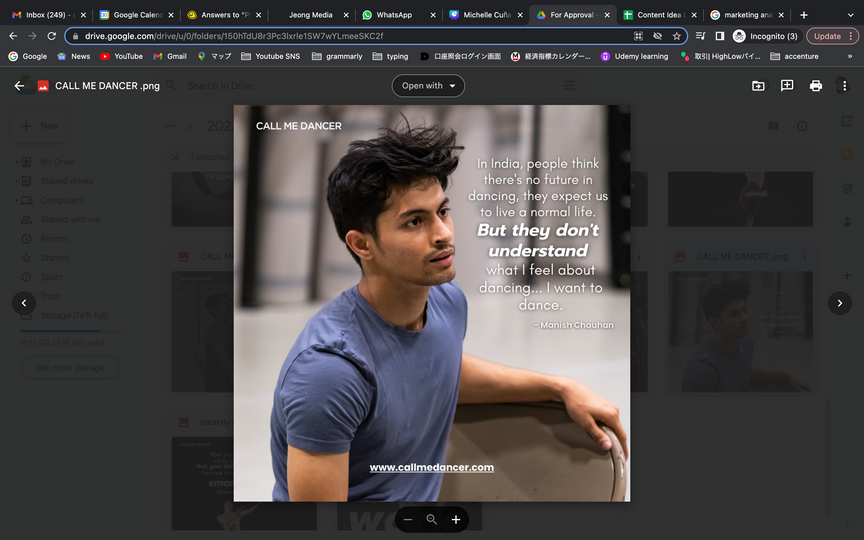Open Spam in sidebar
The image size is (864, 540).
point(51,277)
